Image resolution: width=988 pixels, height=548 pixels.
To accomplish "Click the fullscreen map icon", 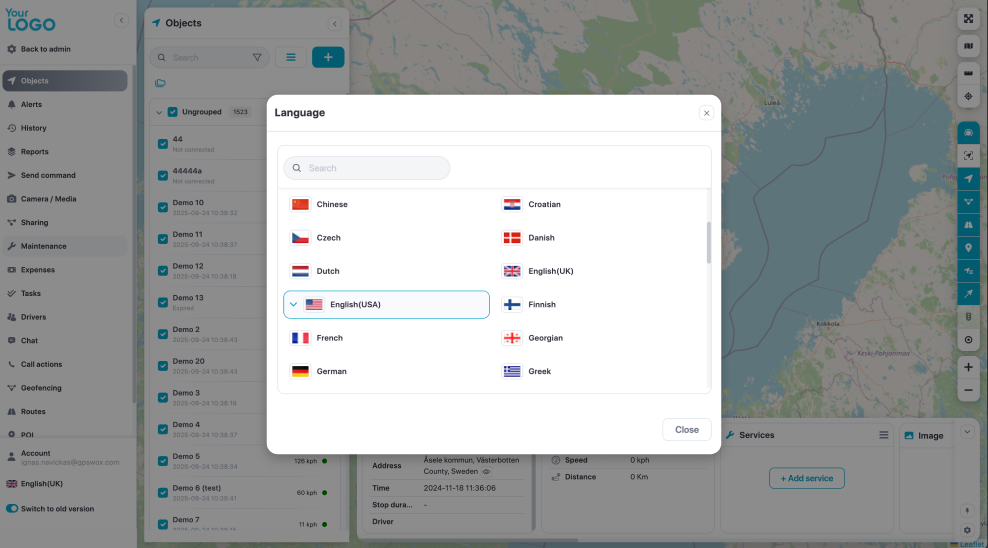I will point(968,19).
